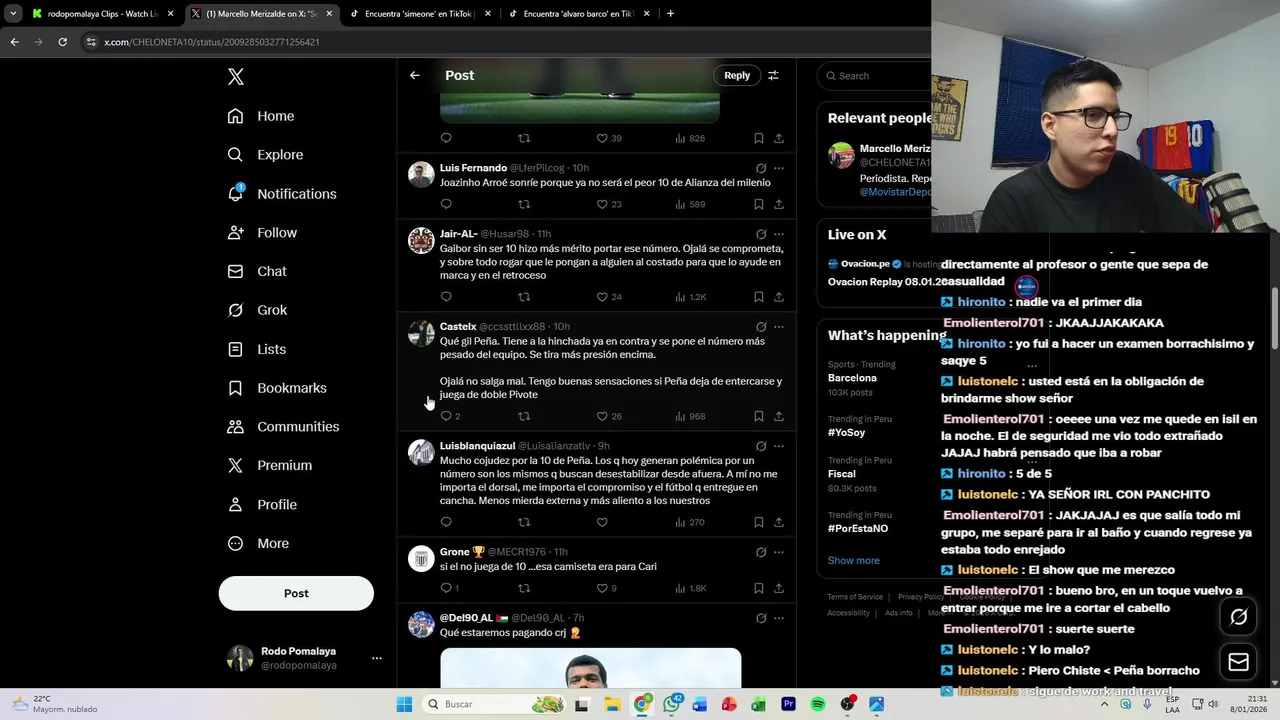Viewport: 1280px width, 720px height.
Task: Open more options on Jair-AL-'s reply
Action: 779,234
